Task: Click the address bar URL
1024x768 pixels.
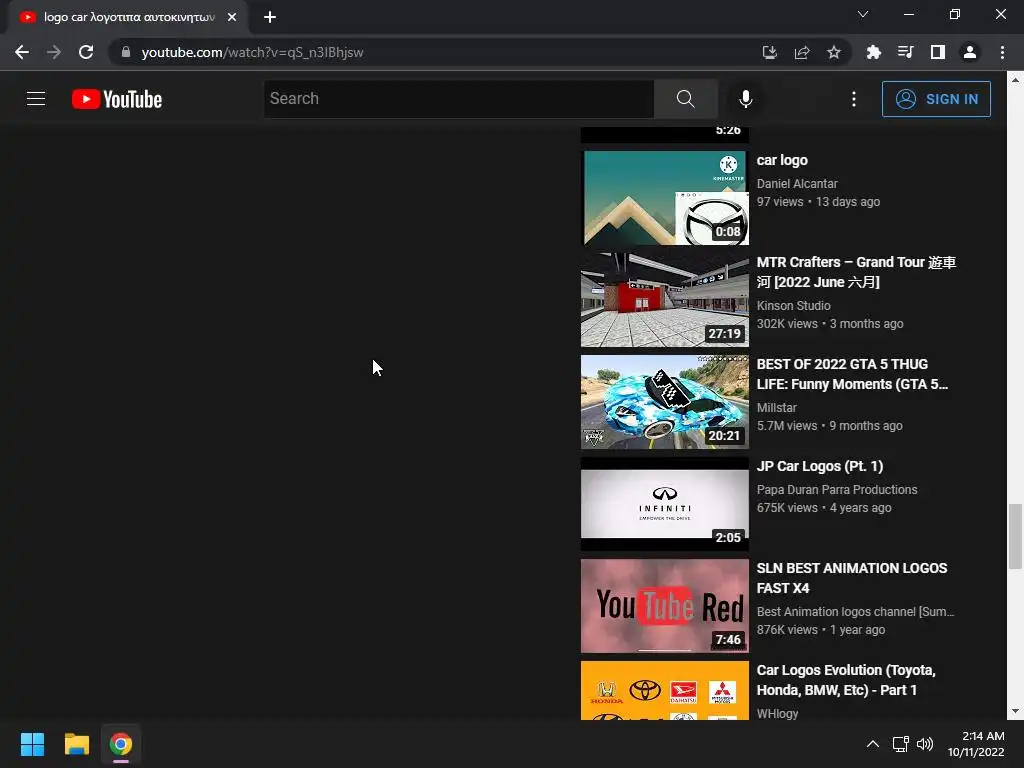Action: [253, 52]
